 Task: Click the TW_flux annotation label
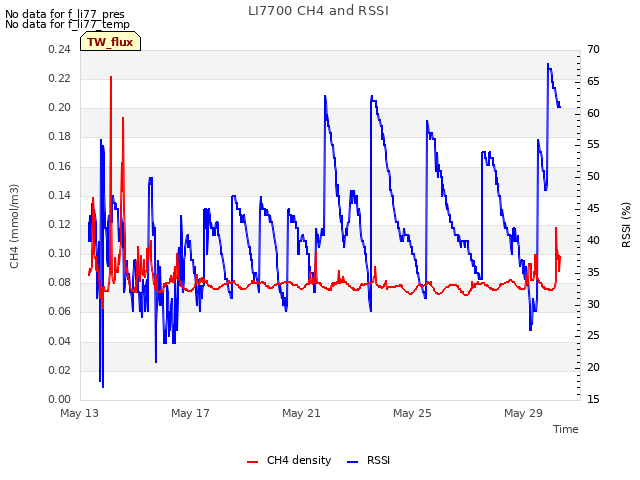coord(110,42)
